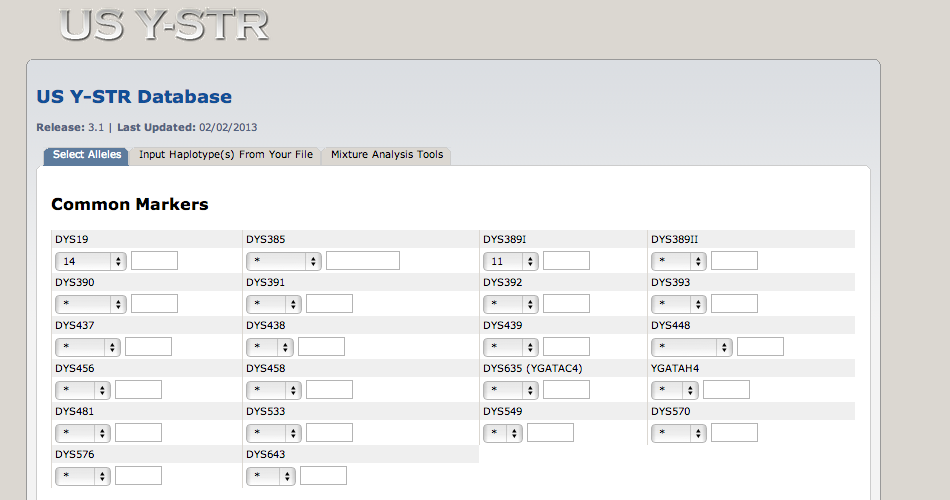Screen dimensions: 950x500
Task: Focus the DYS385 text input box
Action: [362, 261]
